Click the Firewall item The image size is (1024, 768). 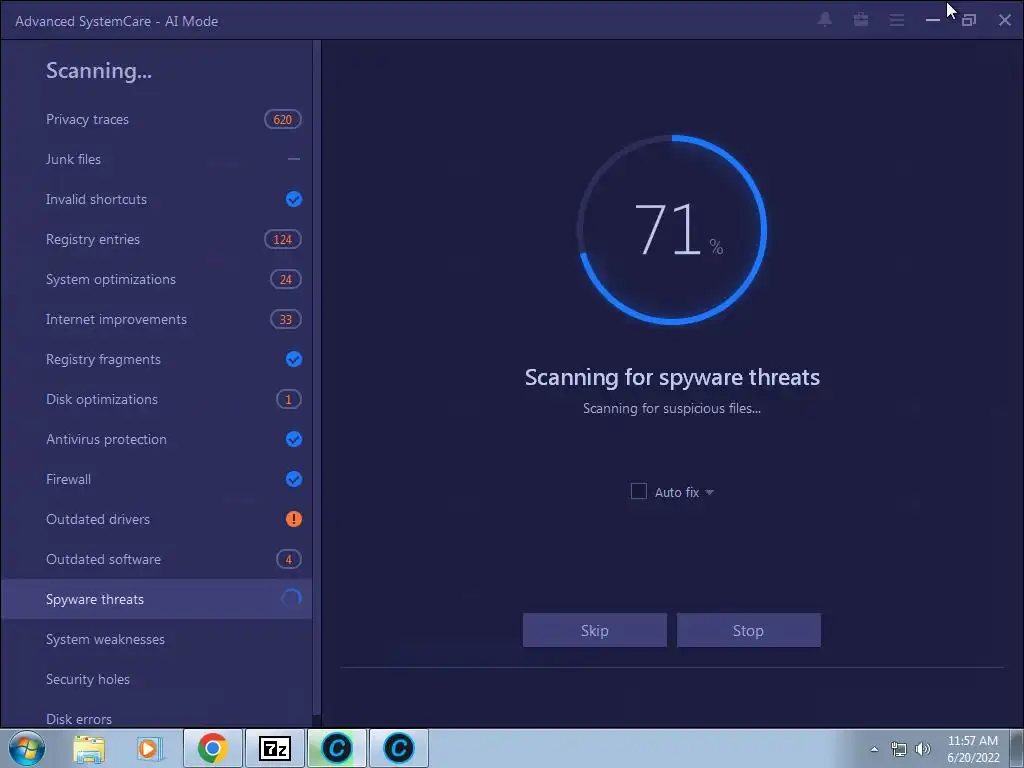(x=157, y=479)
